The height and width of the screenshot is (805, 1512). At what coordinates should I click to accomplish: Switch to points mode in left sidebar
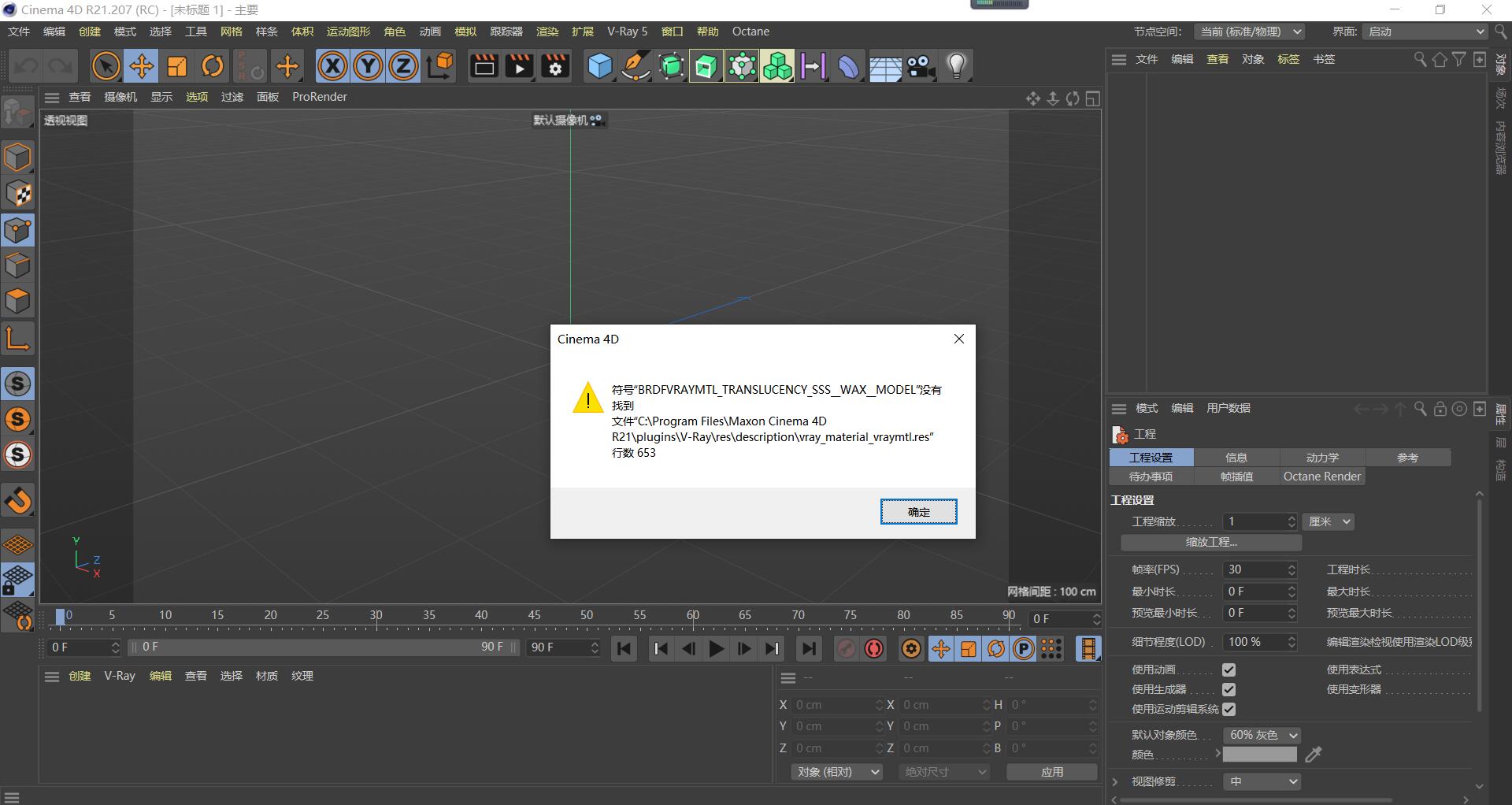[x=17, y=230]
